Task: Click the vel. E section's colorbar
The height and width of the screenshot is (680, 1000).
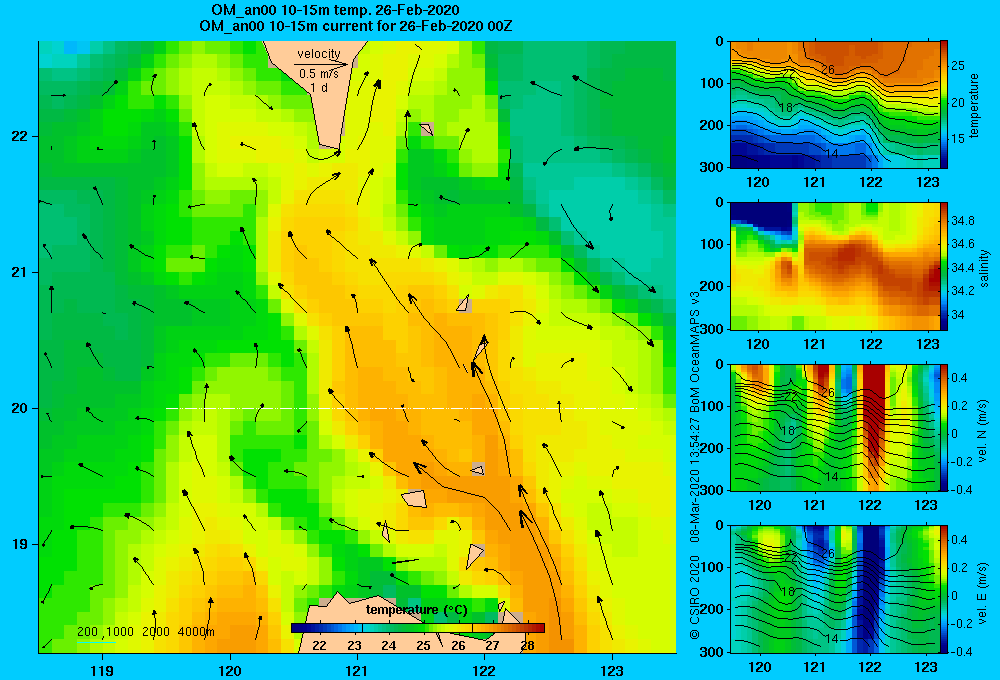Action: (x=944, y=589)
